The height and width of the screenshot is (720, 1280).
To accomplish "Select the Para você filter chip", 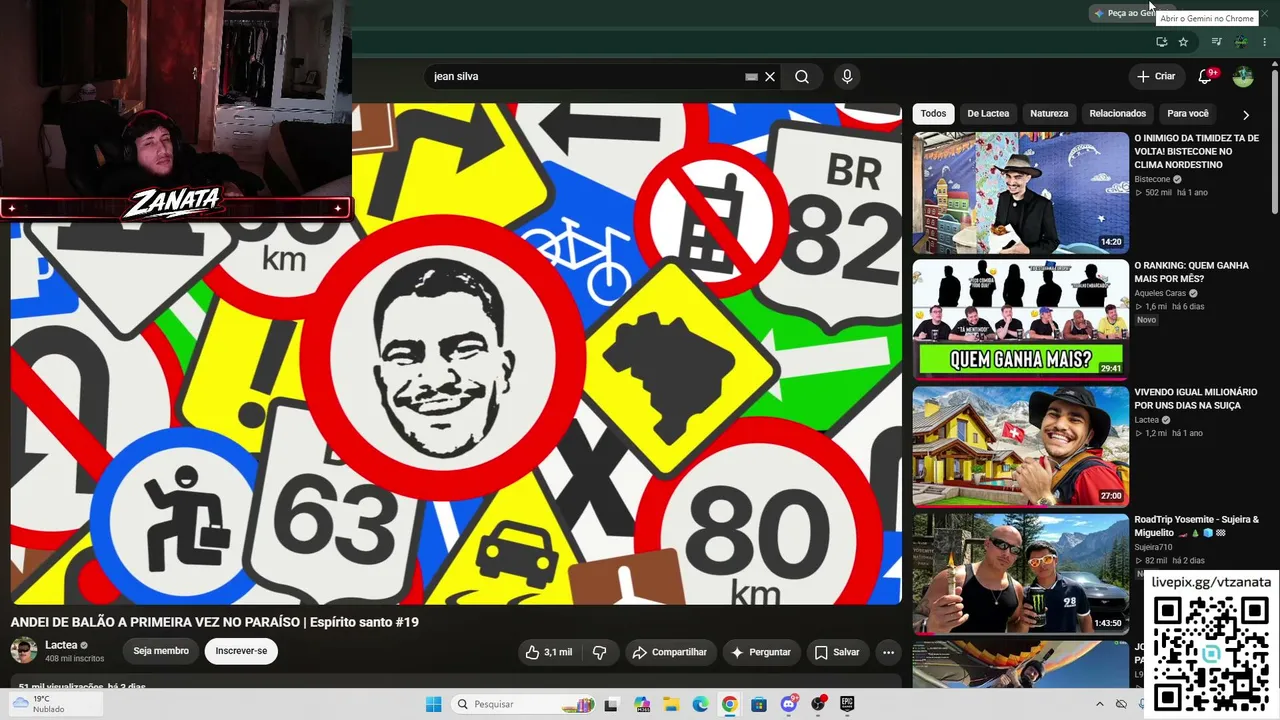I will coord(1188,114).
